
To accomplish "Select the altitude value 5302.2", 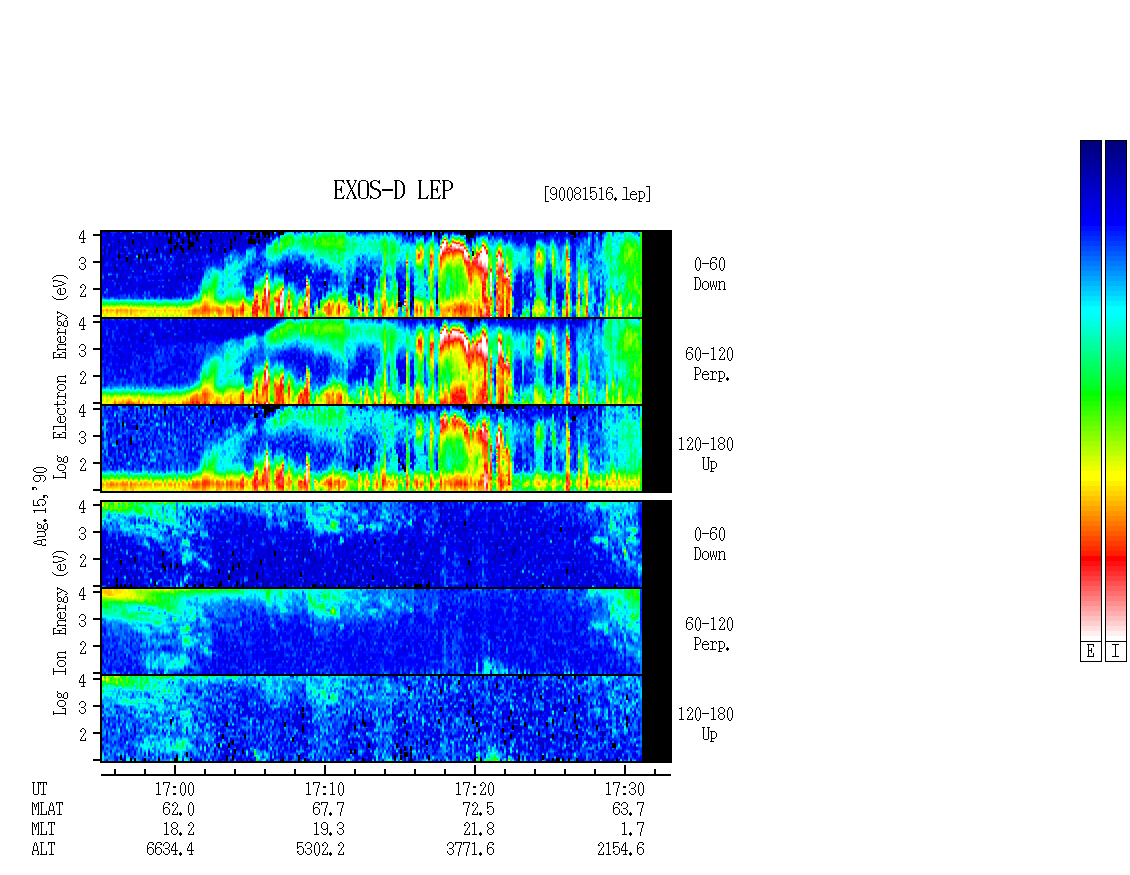I will click(320, 849).
